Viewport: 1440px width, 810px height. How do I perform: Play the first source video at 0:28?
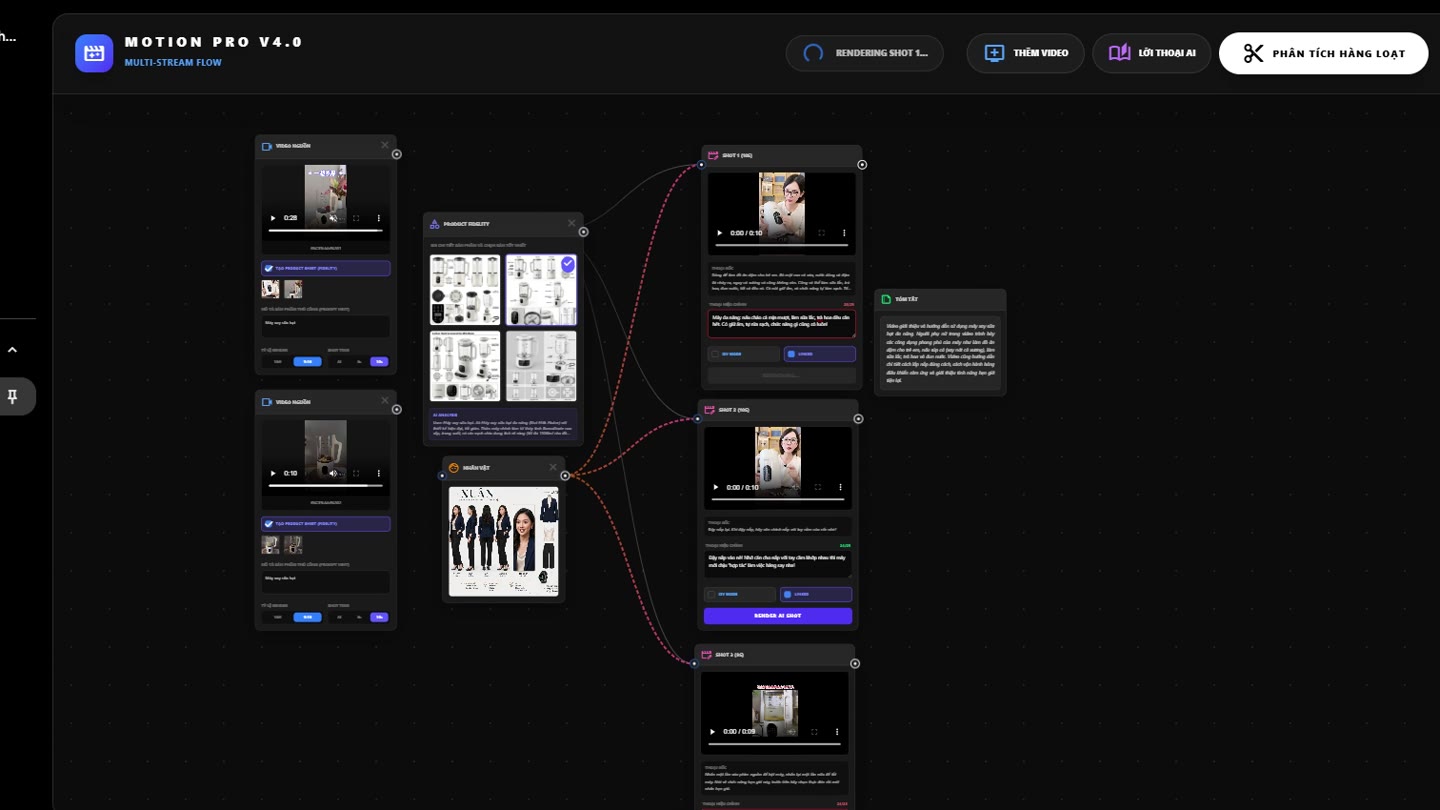(273, 218)
